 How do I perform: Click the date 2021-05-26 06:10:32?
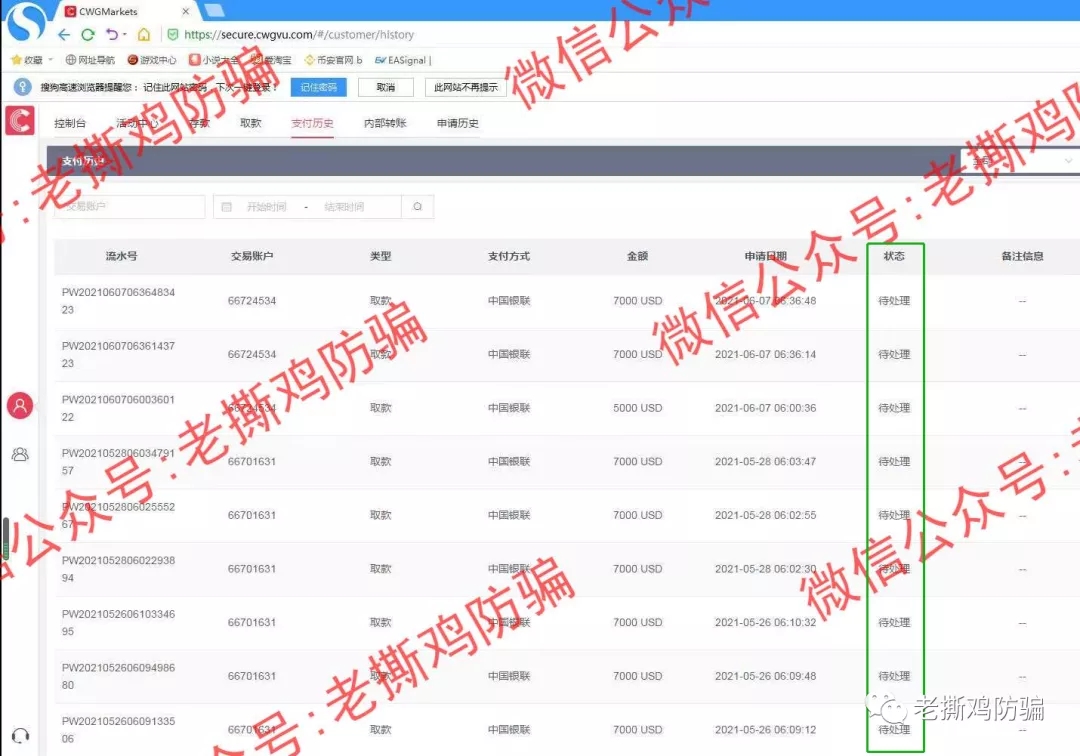765,622
